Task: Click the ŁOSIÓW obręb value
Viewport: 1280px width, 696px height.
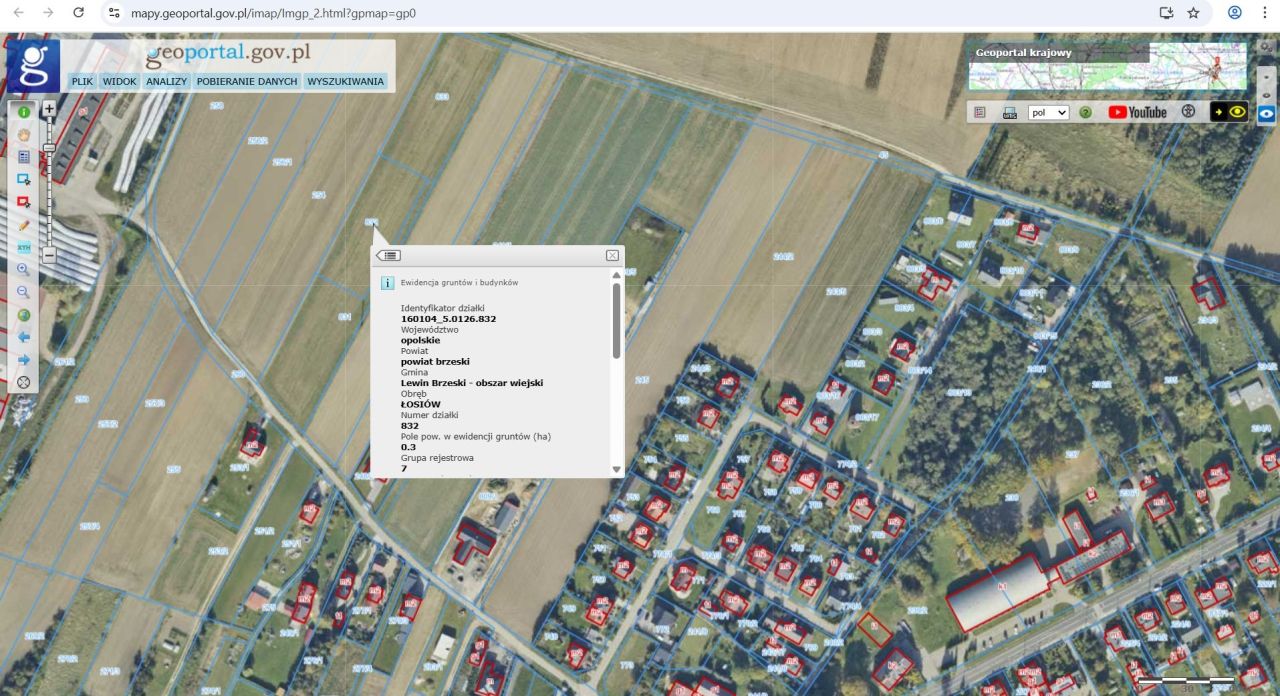Action: (421, 404)
